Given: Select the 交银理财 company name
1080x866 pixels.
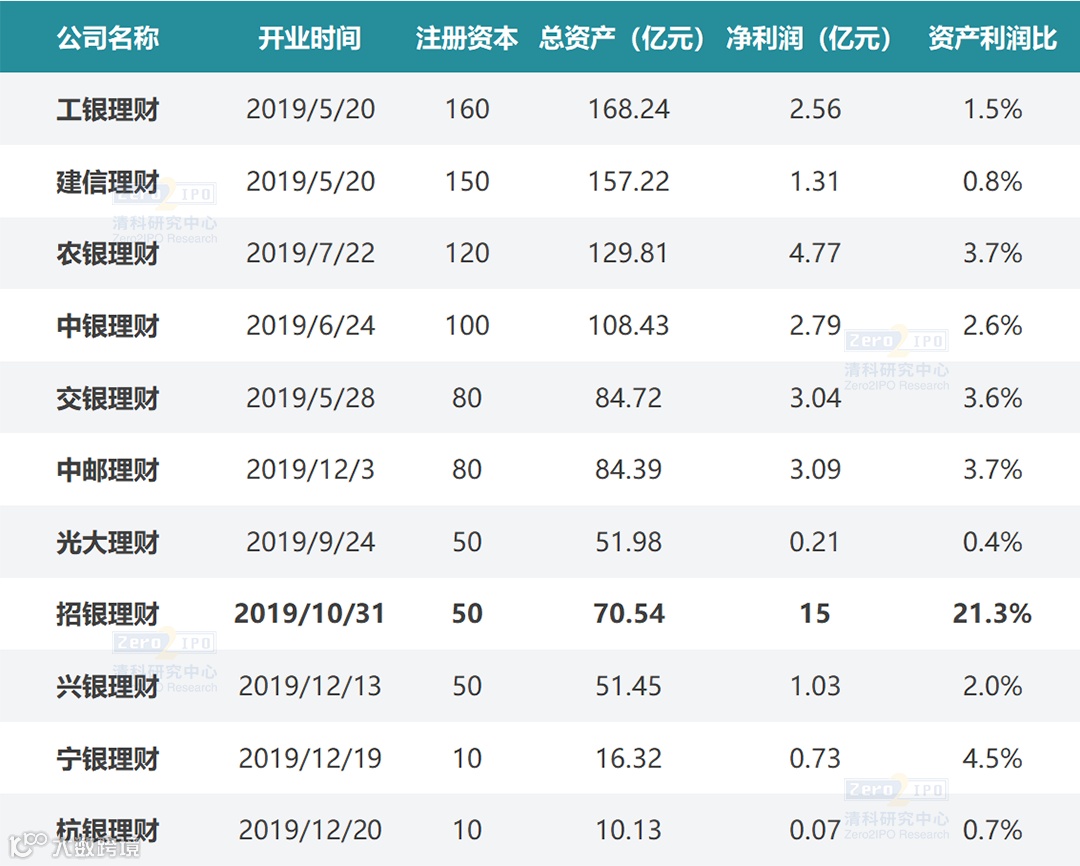Looking at the screenshot, I should coord(107,398).
